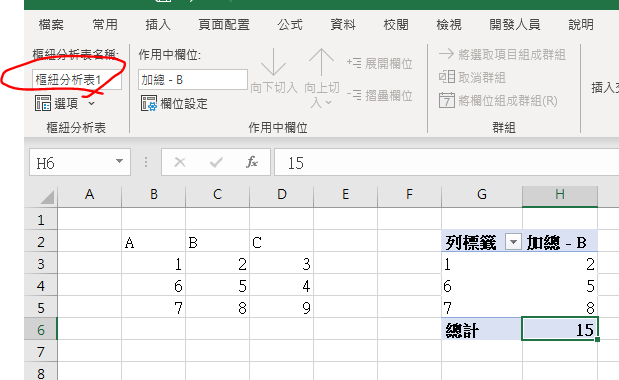Click the active field box 加總 - B
619x380 pixels.
(x=193, y=80)
